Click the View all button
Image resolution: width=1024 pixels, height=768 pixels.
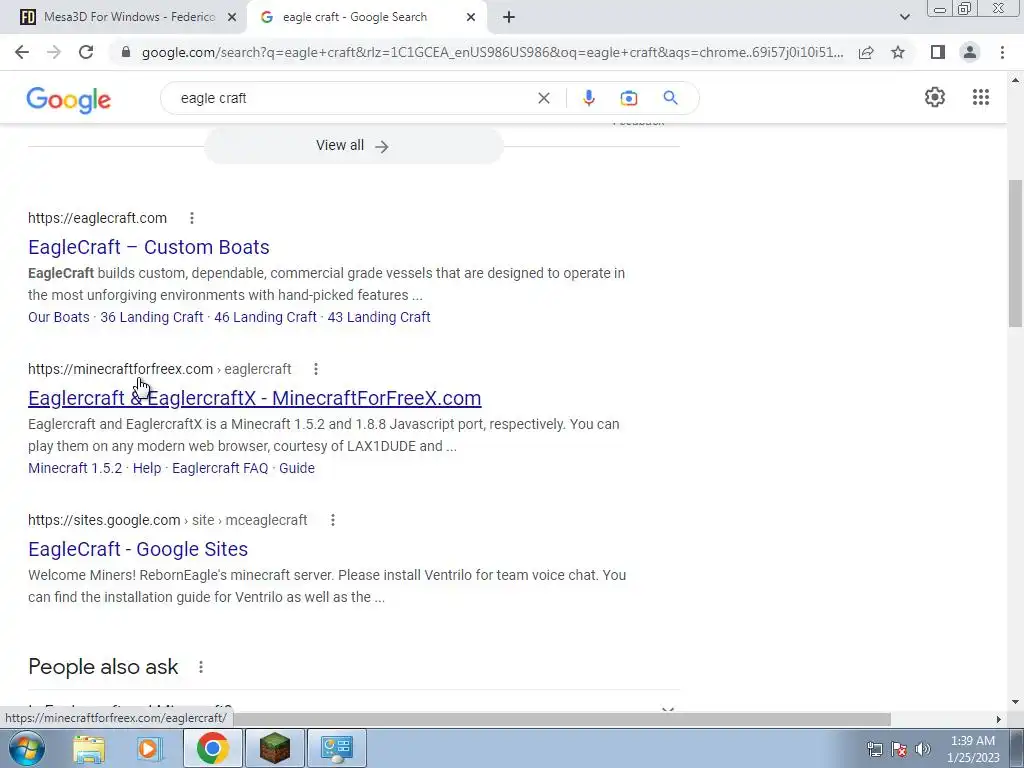pyautogui.click(x=353, y=146)
